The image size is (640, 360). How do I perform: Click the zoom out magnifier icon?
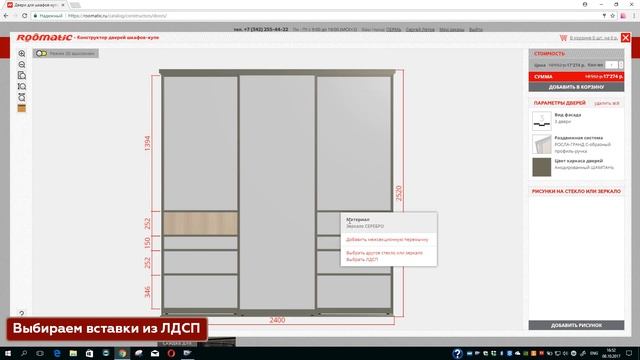coord(22,64)
